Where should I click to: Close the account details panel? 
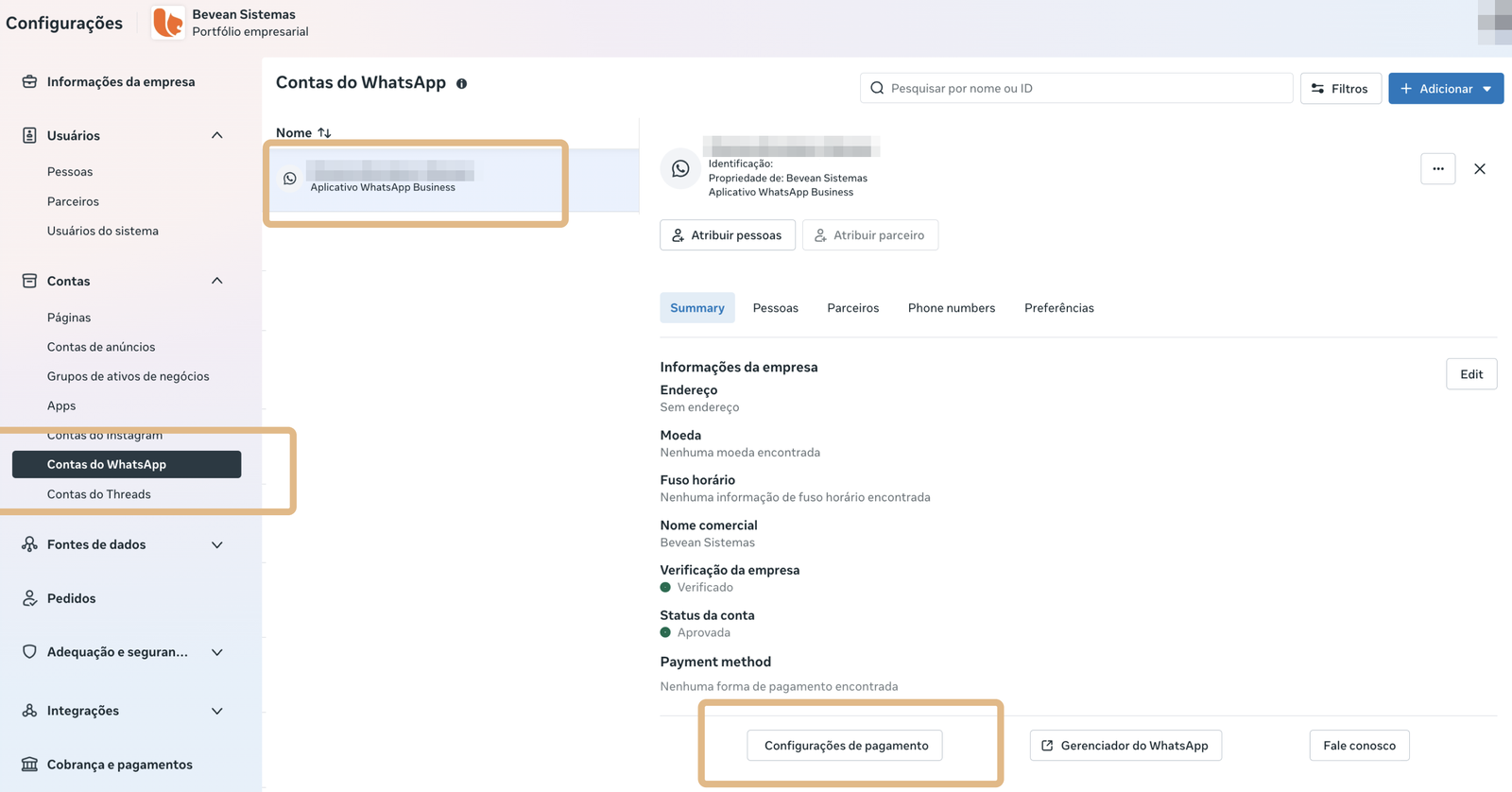click(x=1480, y=169)
